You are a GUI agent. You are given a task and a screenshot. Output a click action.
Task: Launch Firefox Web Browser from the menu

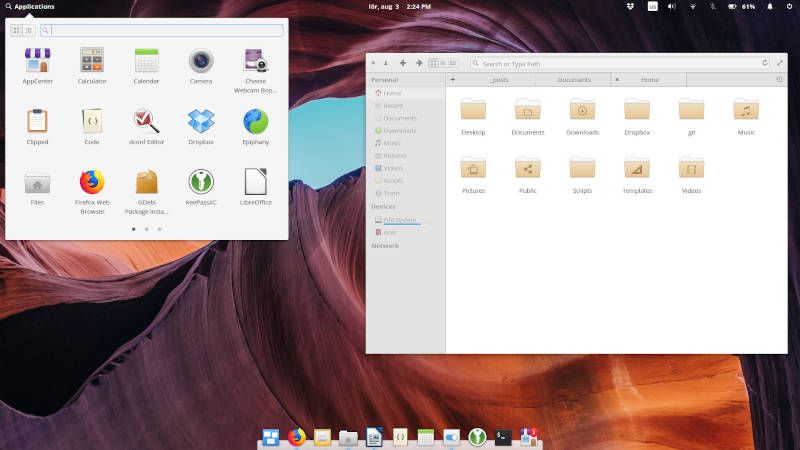(x=92, y=191)
